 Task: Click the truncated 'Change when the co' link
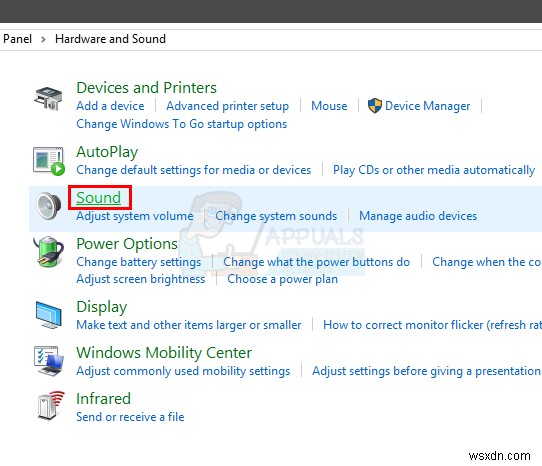(487, 262)
